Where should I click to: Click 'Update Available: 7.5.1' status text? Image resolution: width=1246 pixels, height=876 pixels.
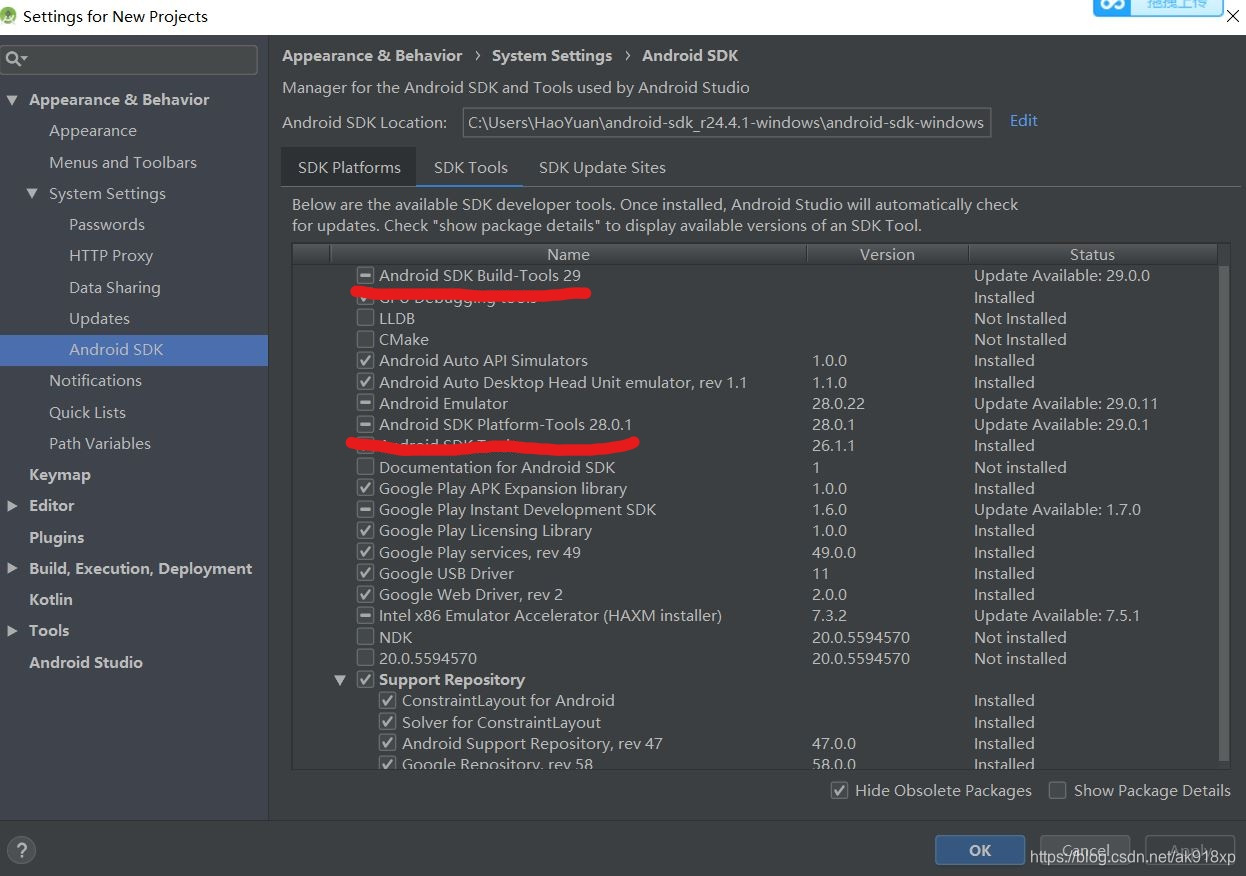pyautogui.click(x=1057, y=616)
